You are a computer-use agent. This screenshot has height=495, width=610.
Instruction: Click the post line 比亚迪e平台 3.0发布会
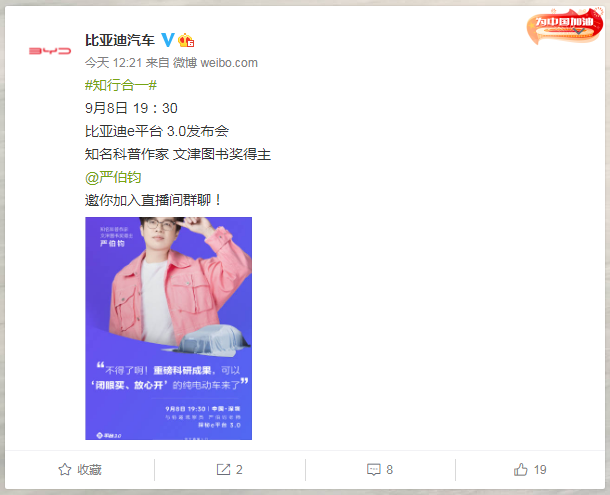coord(157,131)
